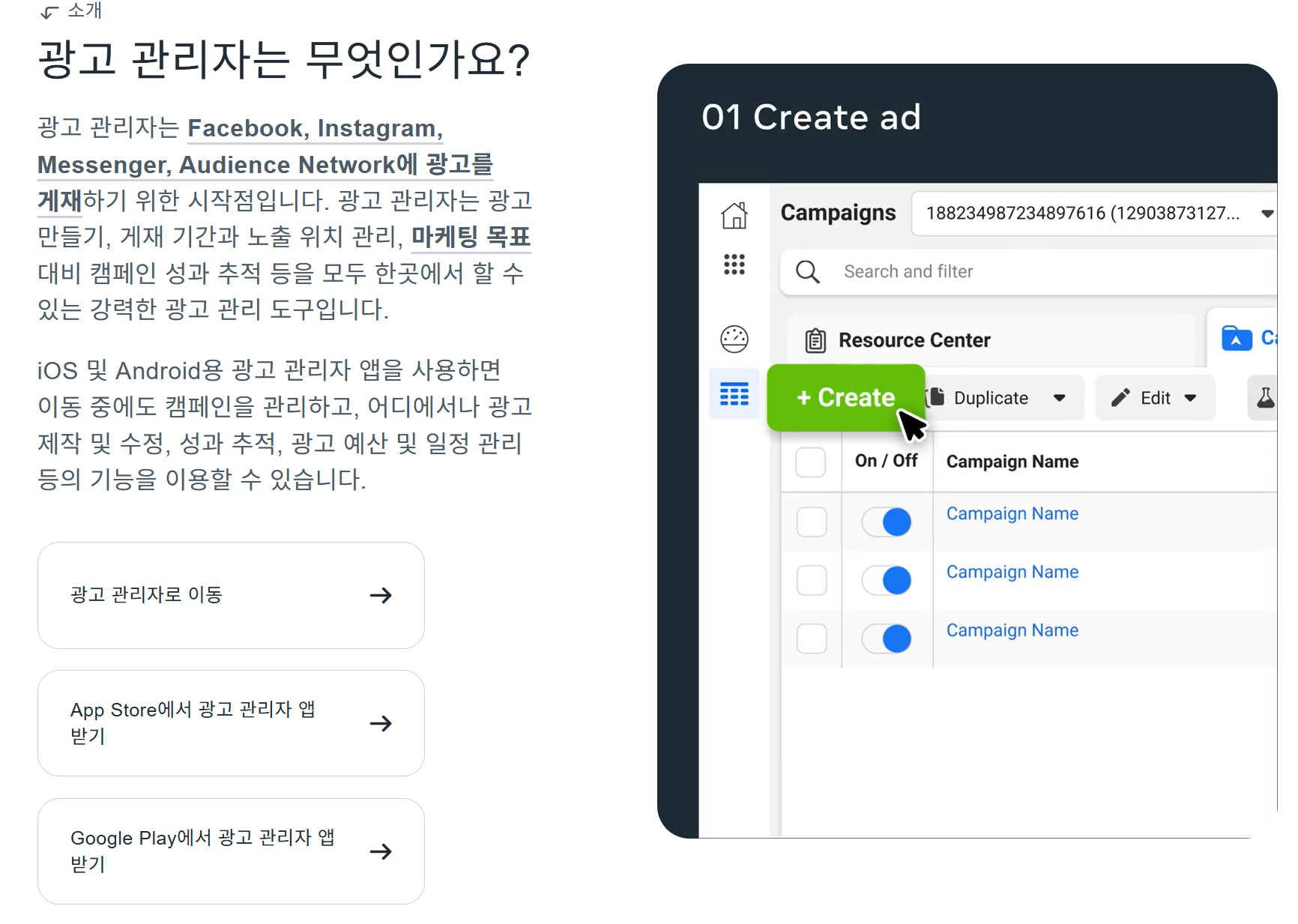This screenshot has height=924, width=1298.
Task: Click arrow on Google Play card
Action: 381,851
